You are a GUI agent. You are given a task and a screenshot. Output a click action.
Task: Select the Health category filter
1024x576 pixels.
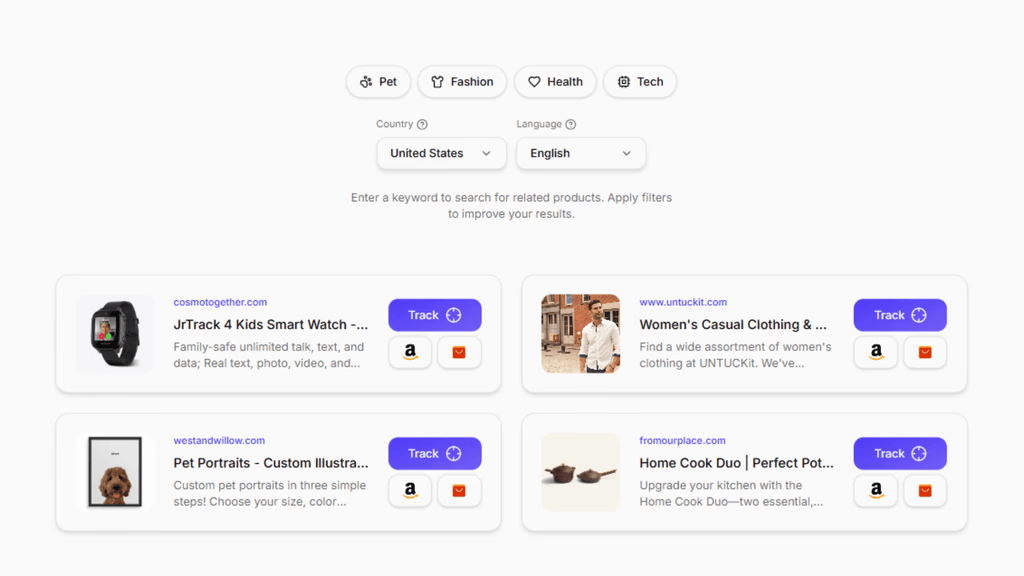[555, 82]
